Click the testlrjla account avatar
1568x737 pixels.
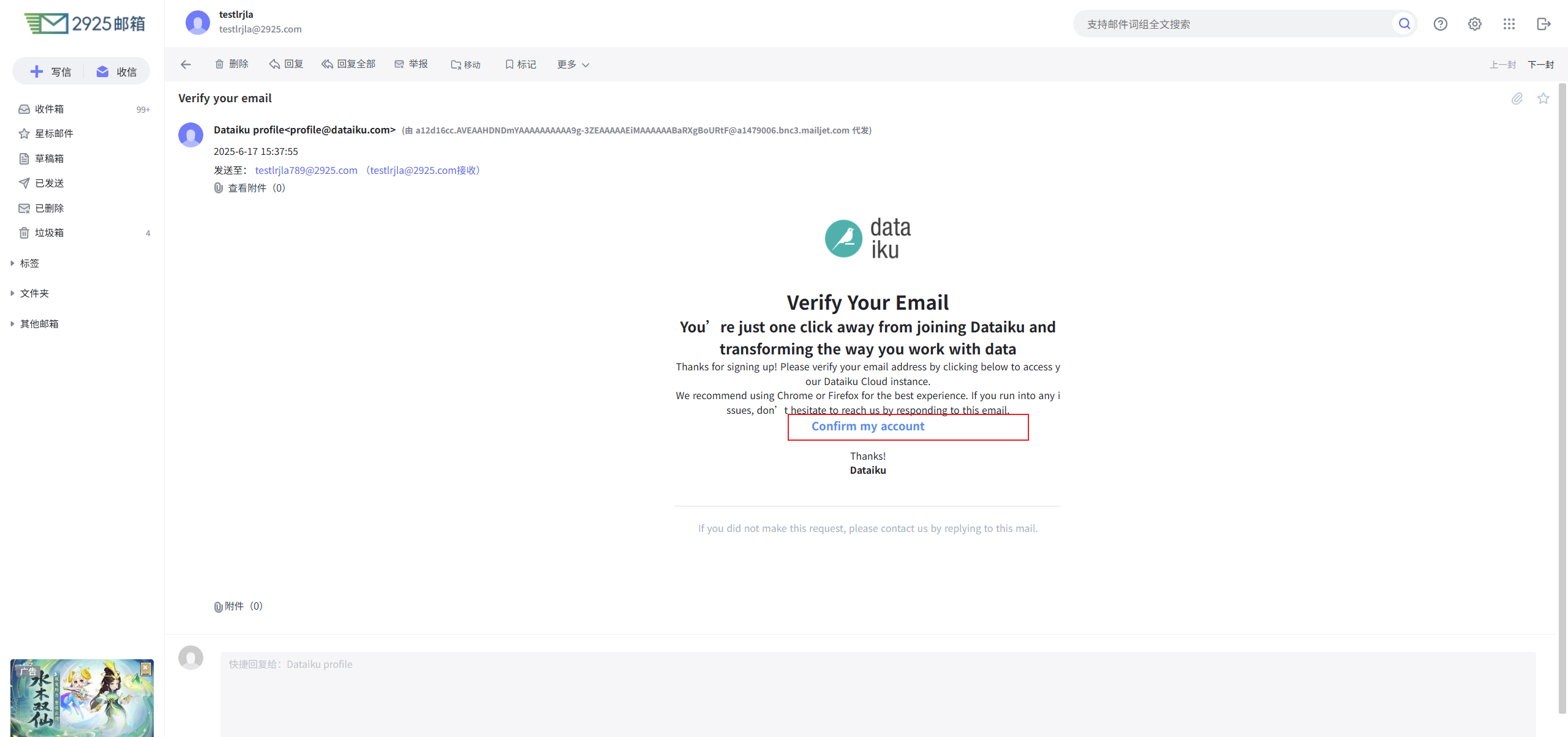(197, 23)
